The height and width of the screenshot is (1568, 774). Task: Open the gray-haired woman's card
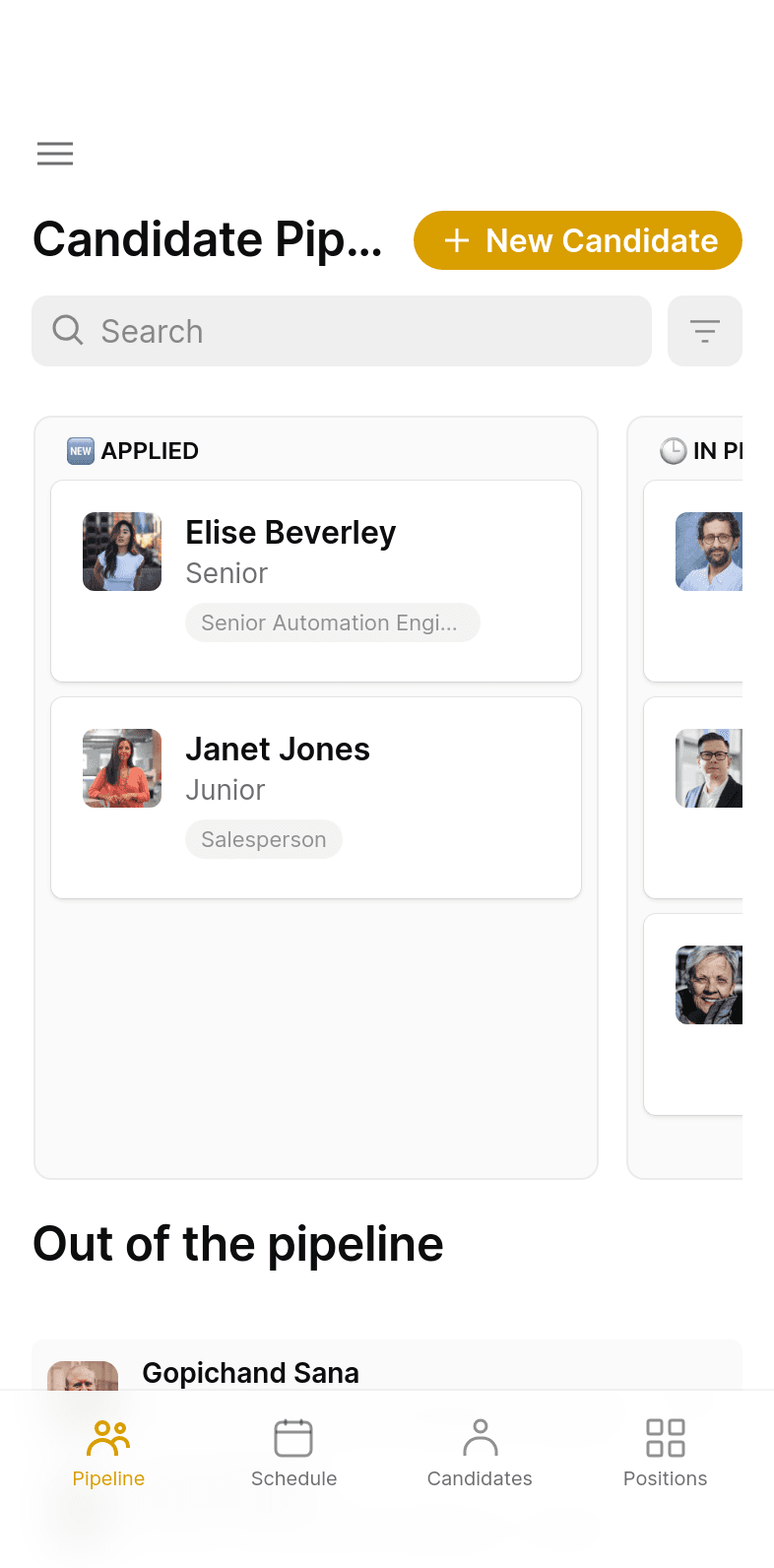coord(693,1014)
